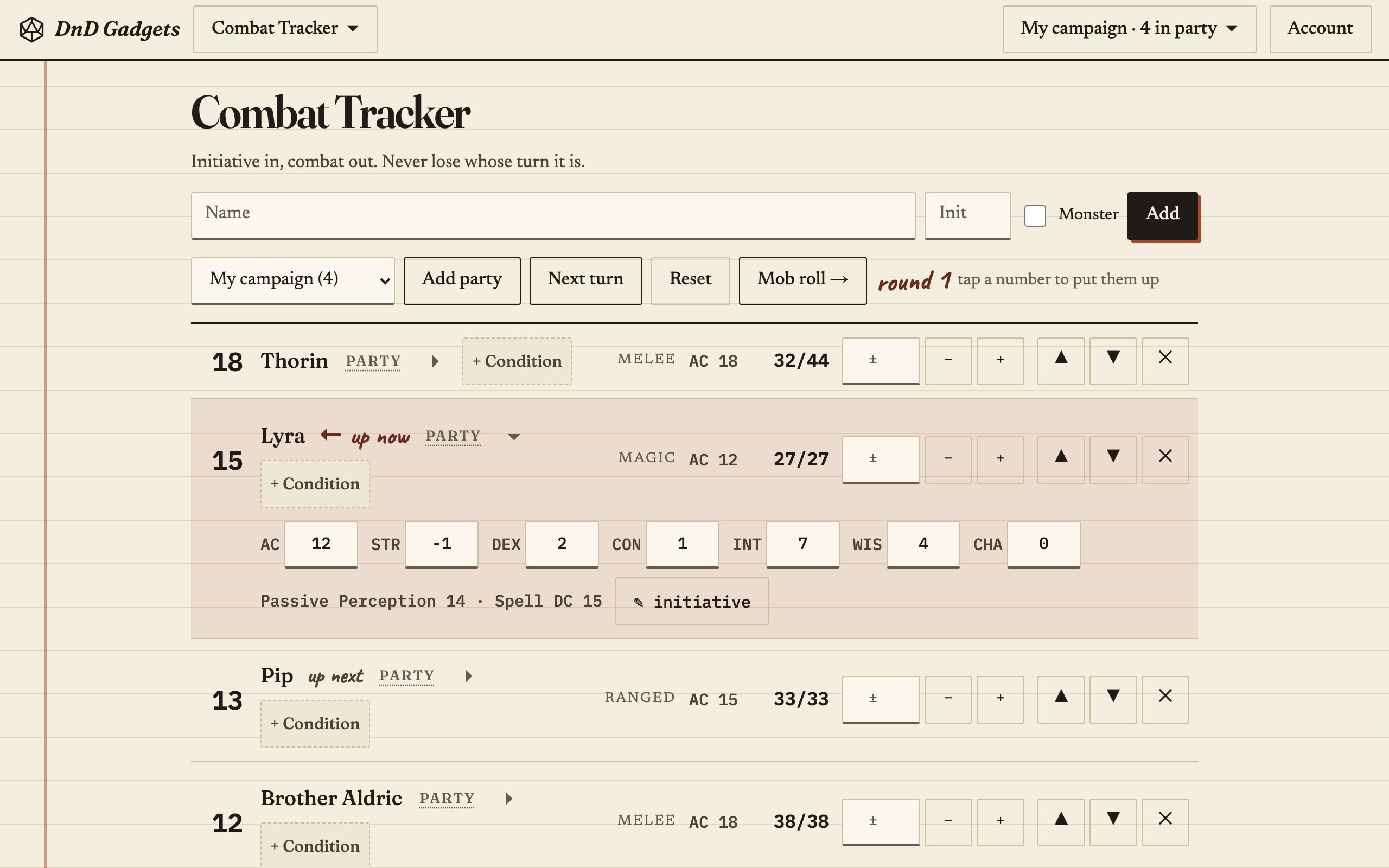Increase Lyra's HP with plus button
Image resolution: width=1389 pixels, height=868 pixels.
point(1001,460)
